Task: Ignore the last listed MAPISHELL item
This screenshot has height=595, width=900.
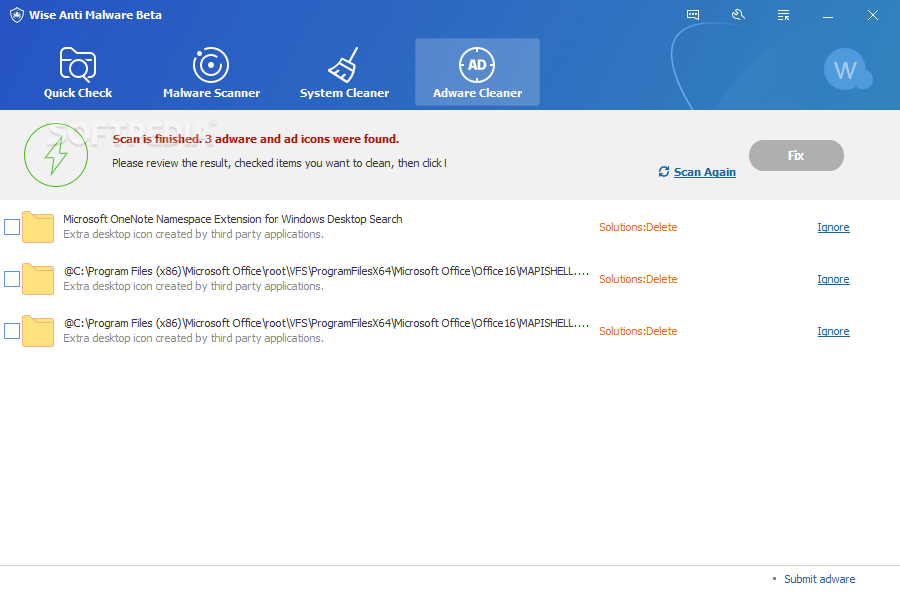Action: point(833,331)
